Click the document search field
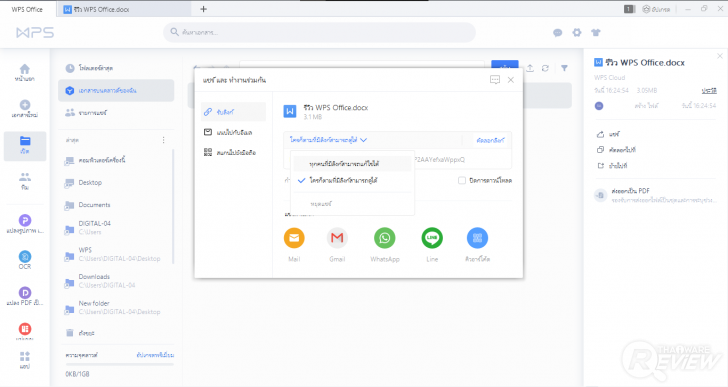The image size is (728, 387). click(319, 32)
